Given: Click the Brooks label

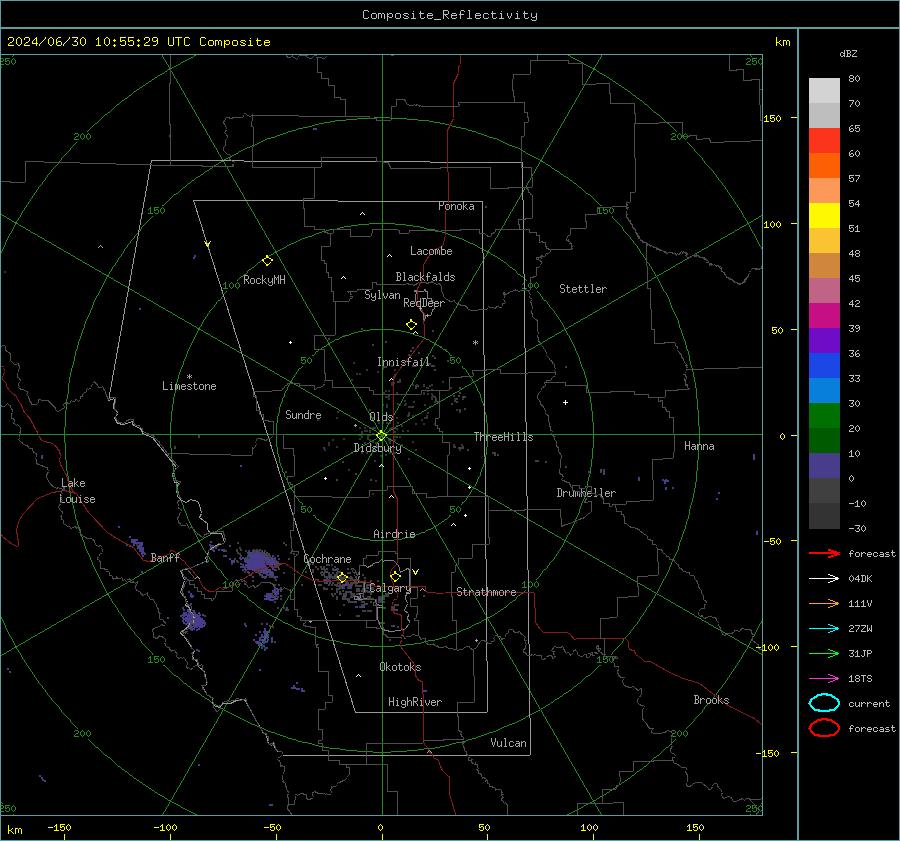Looking at the screenshot, I should point(711,700).
